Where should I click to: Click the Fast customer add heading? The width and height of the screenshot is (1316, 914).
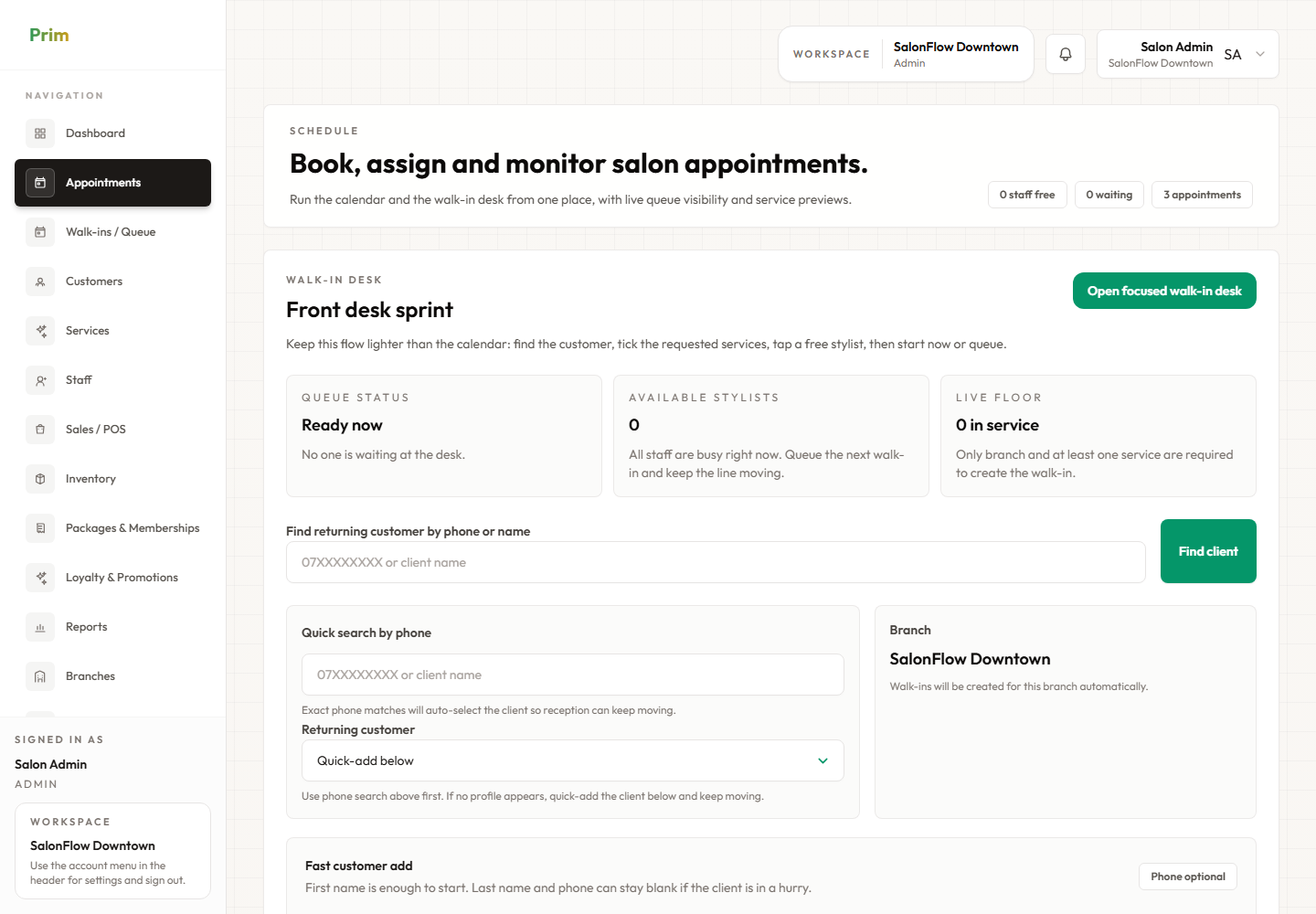[359, 866]
